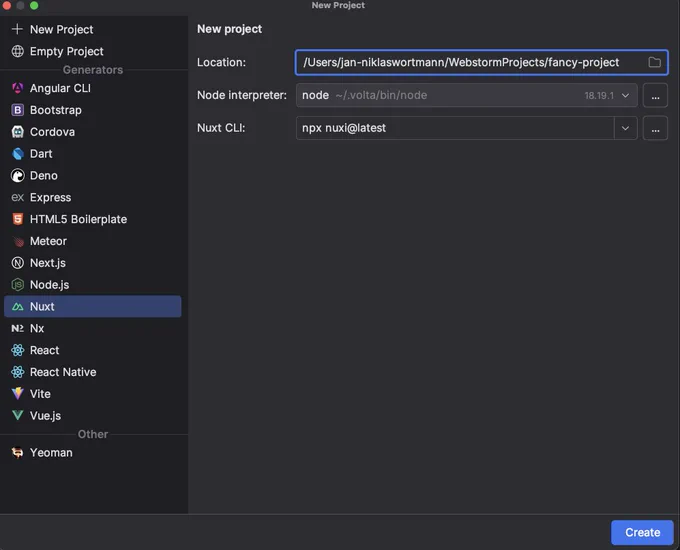Click the Angular CLI logo icon
This screenshot has height=550, width=680.
17,88
